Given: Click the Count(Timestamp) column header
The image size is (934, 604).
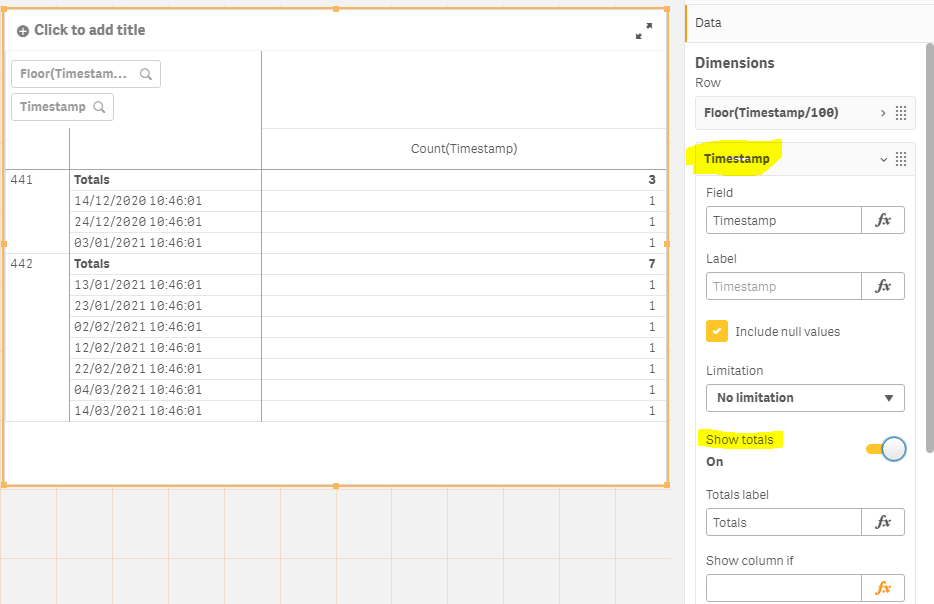Looking at the screenshot, I should pyautogui.click(x=464, y=149).
